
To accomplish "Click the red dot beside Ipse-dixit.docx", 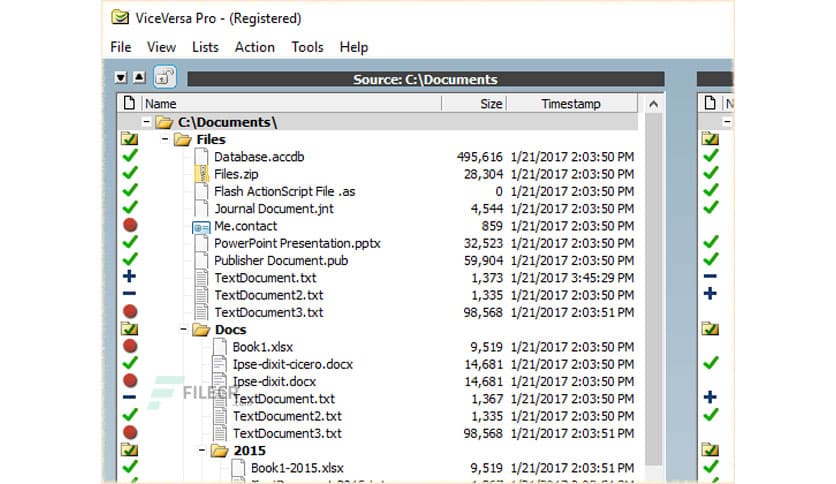I will [x=130, y=381].
